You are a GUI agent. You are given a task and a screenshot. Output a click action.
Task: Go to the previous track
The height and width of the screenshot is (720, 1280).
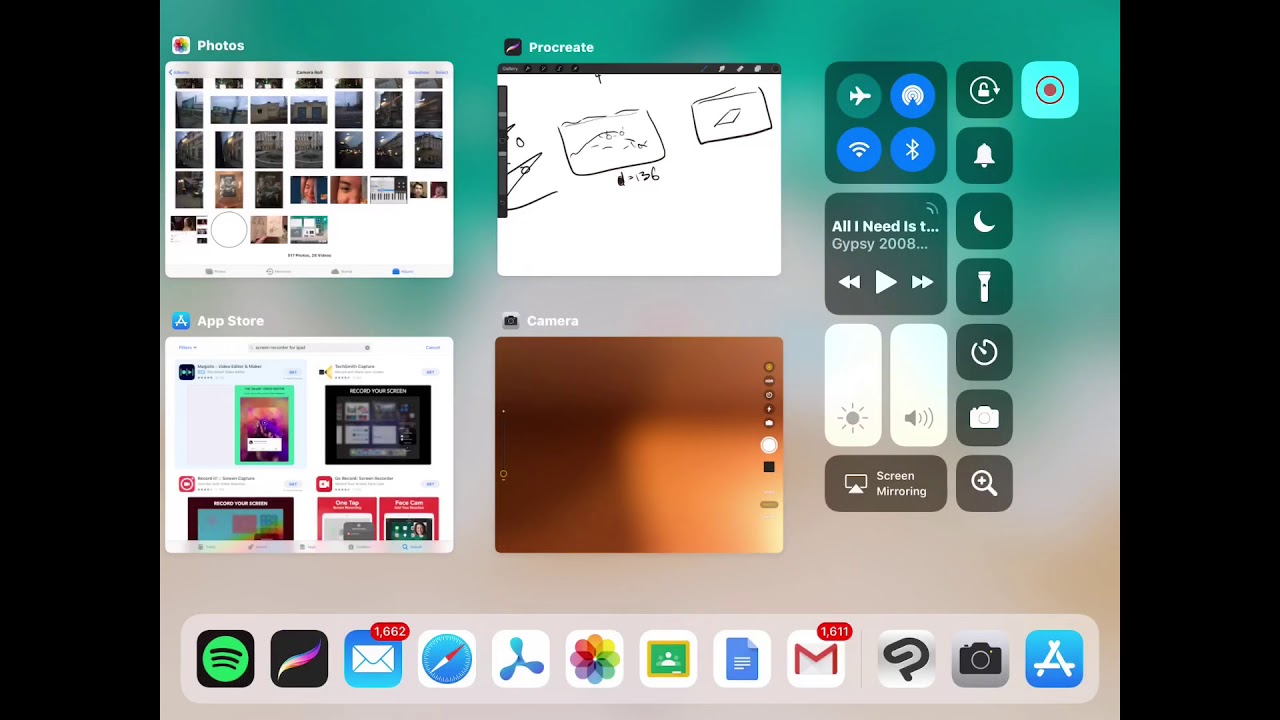tap(849, 282)
